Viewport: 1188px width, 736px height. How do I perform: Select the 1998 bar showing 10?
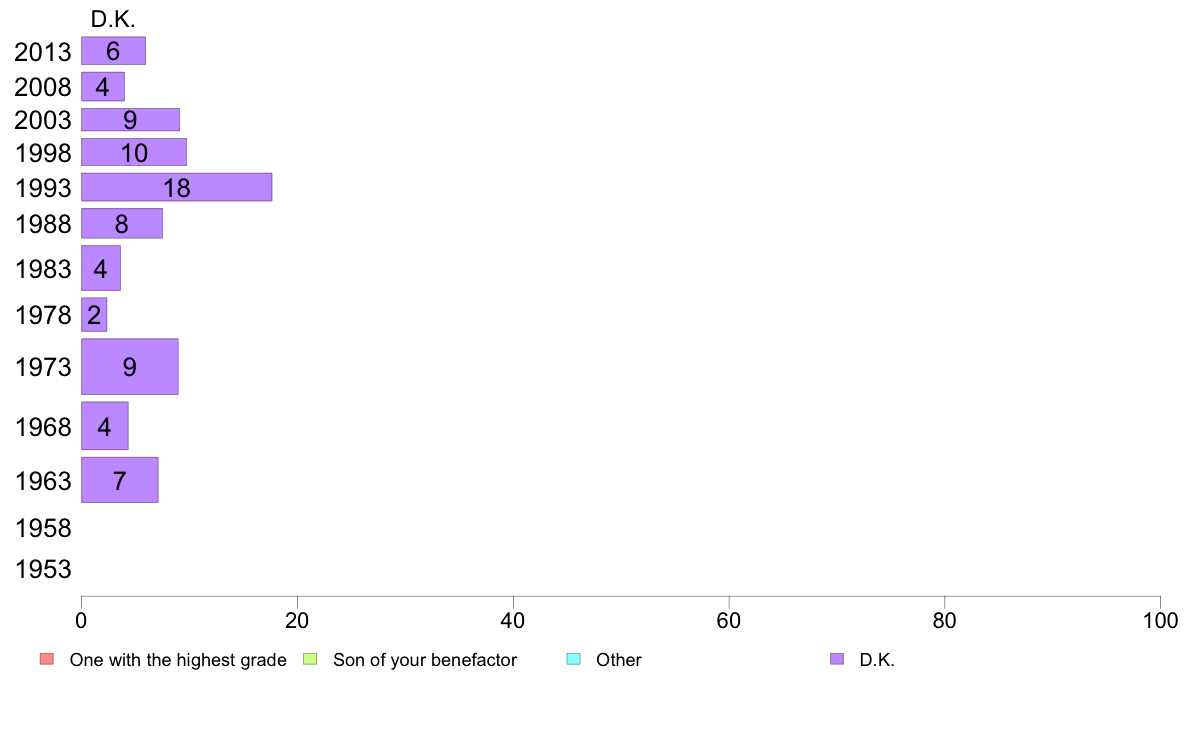[x=134, y=152]
